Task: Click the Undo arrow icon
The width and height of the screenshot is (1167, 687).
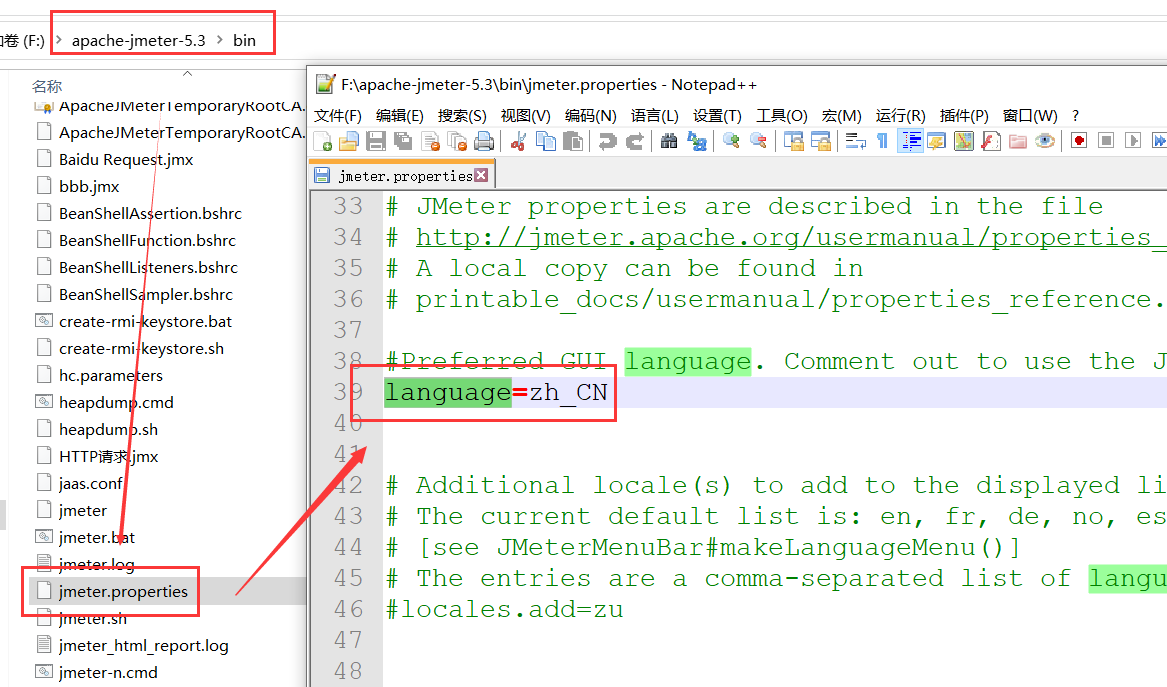Action: pos(607,141)
